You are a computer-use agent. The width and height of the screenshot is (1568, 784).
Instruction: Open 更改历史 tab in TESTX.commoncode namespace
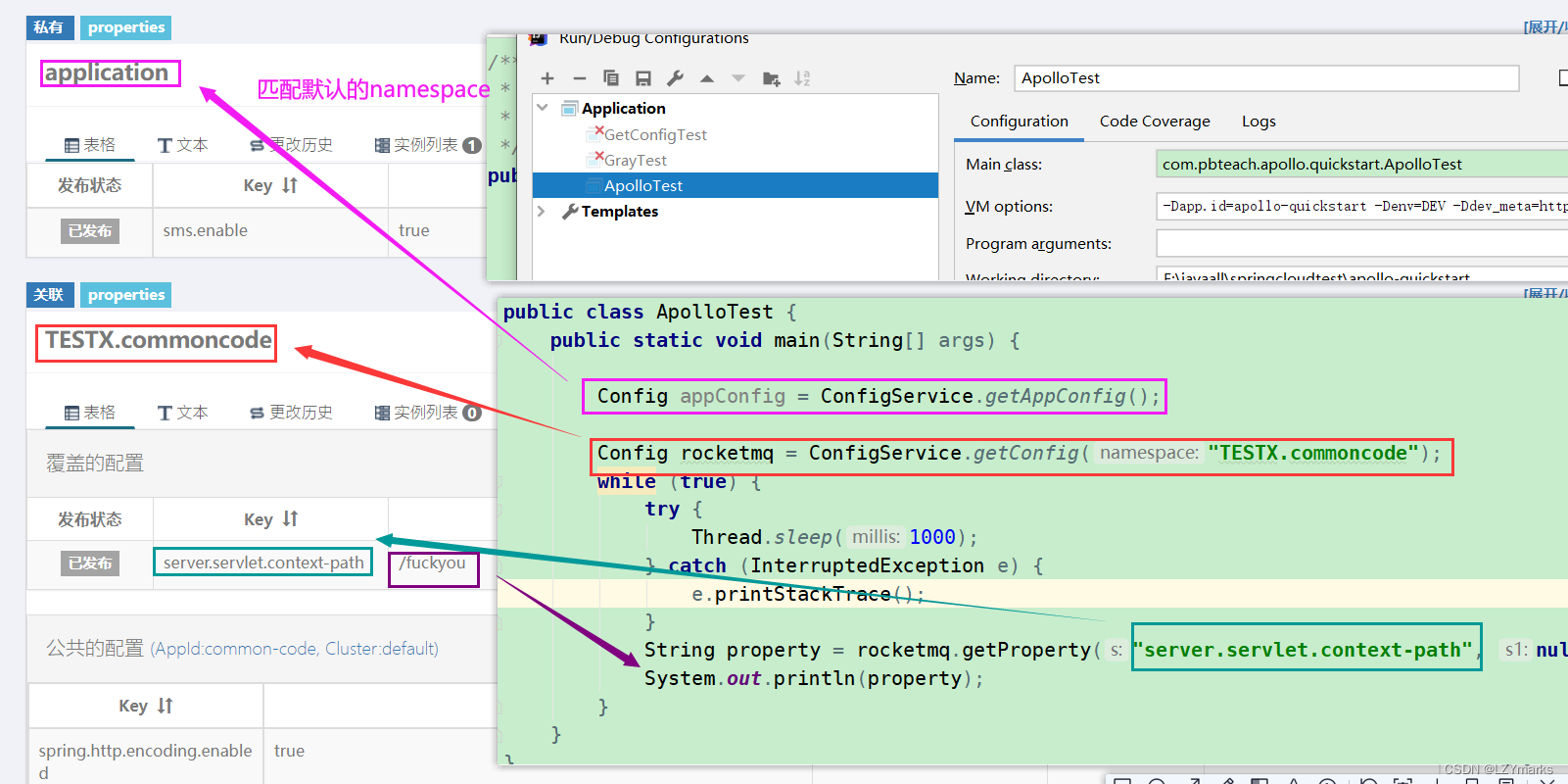[x=291, y=413]
